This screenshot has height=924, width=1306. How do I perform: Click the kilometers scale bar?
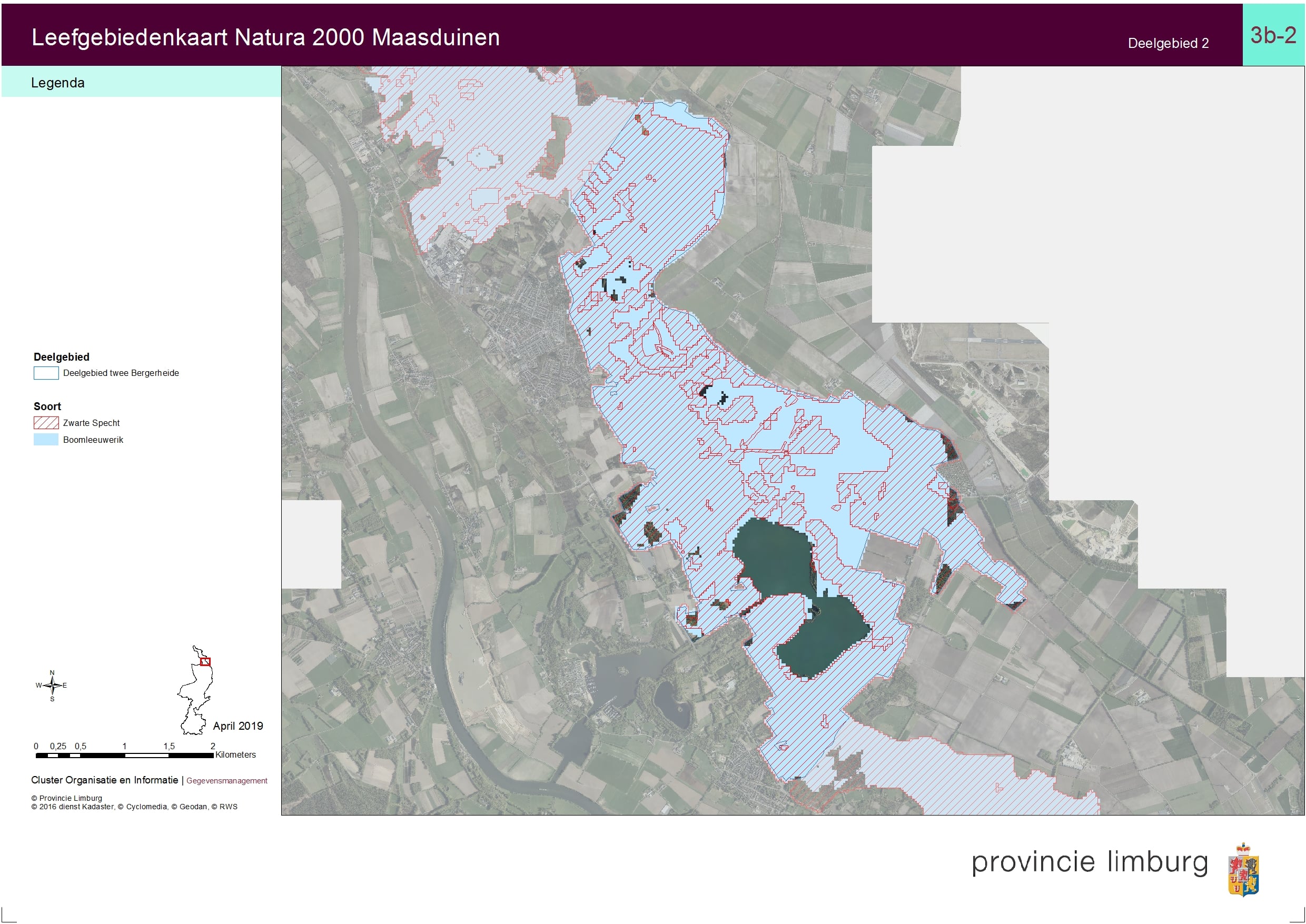(x=124, y=755)
